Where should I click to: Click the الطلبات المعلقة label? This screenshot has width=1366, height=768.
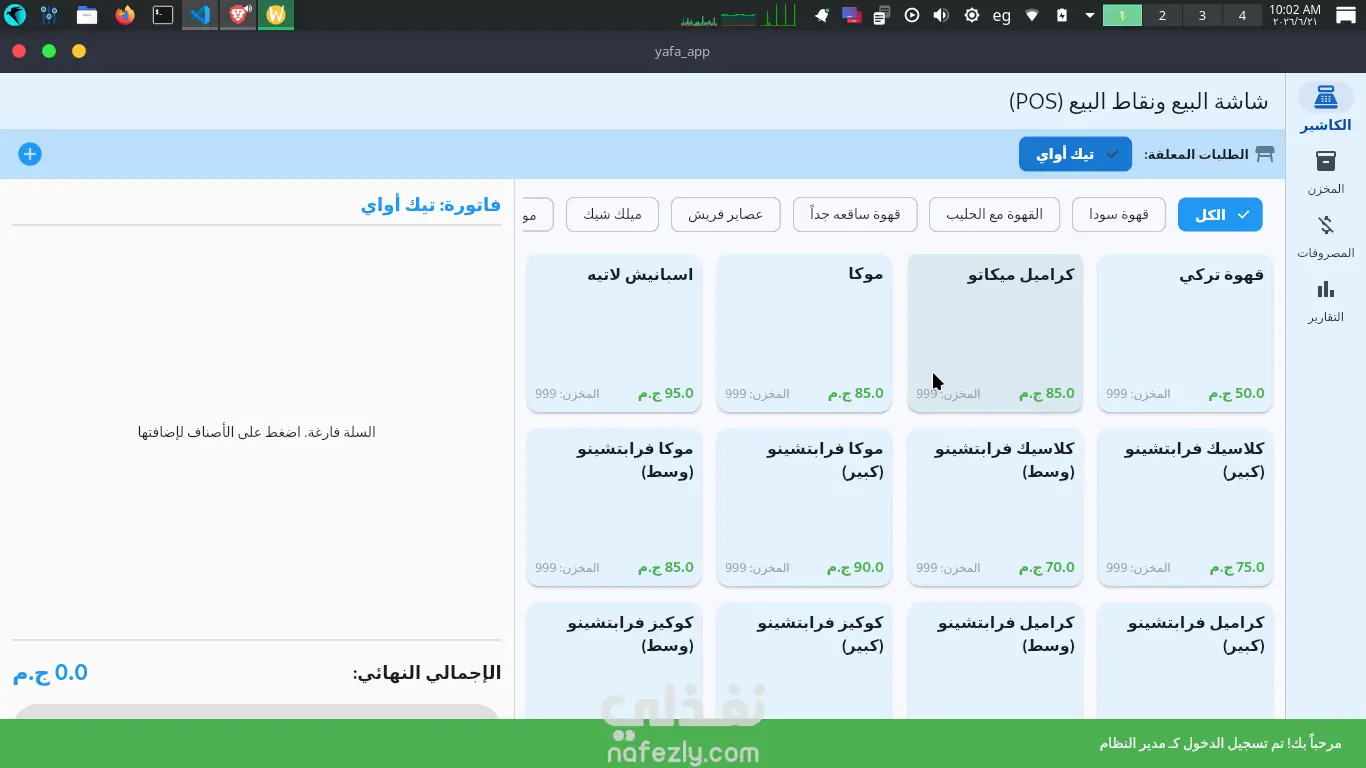(1196, 154)
